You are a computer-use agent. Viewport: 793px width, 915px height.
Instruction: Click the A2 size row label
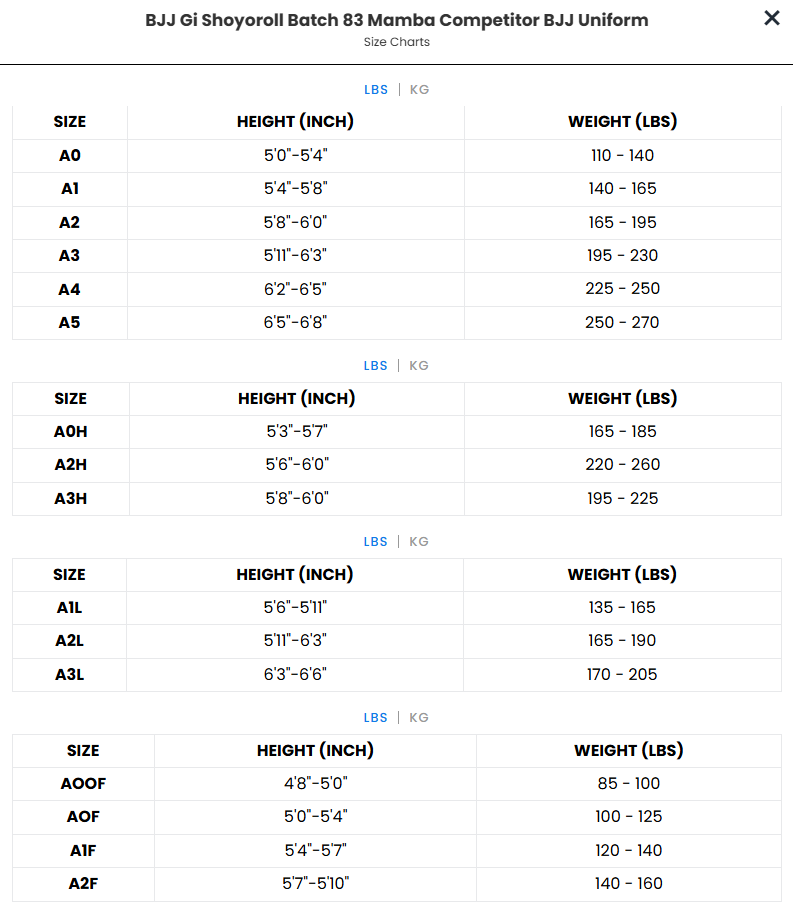(70, 222)
